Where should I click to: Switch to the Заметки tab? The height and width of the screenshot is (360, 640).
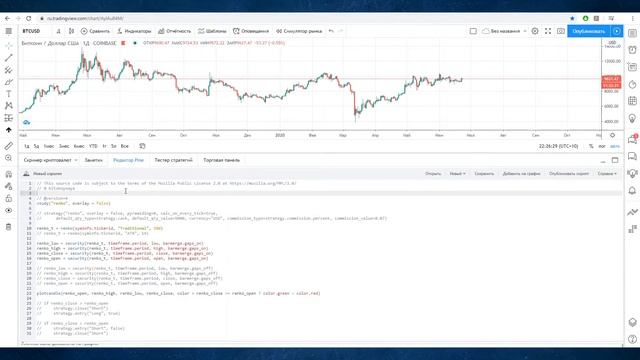(x=93, y=160)
